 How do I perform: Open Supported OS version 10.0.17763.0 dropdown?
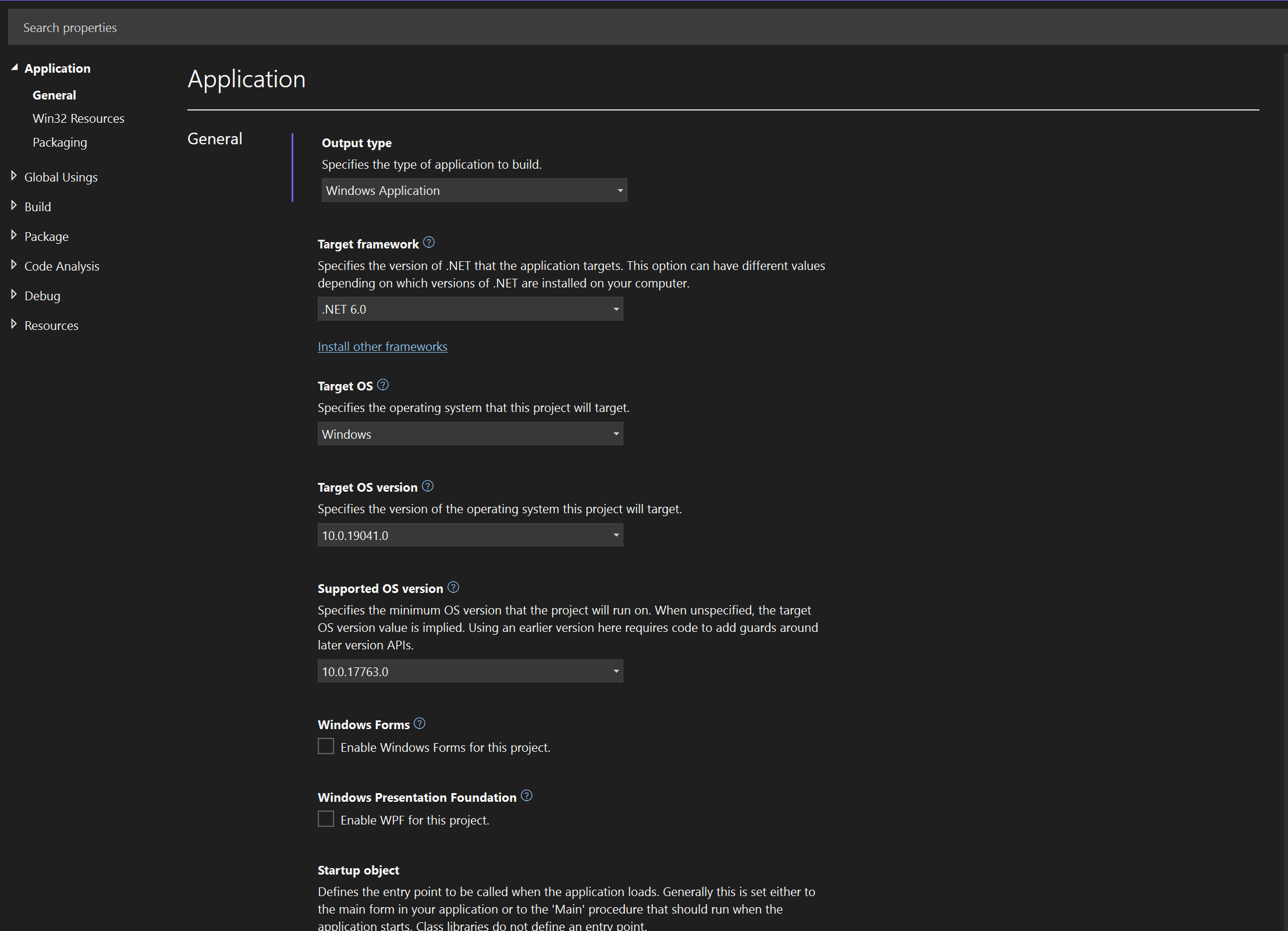(470, 671)
